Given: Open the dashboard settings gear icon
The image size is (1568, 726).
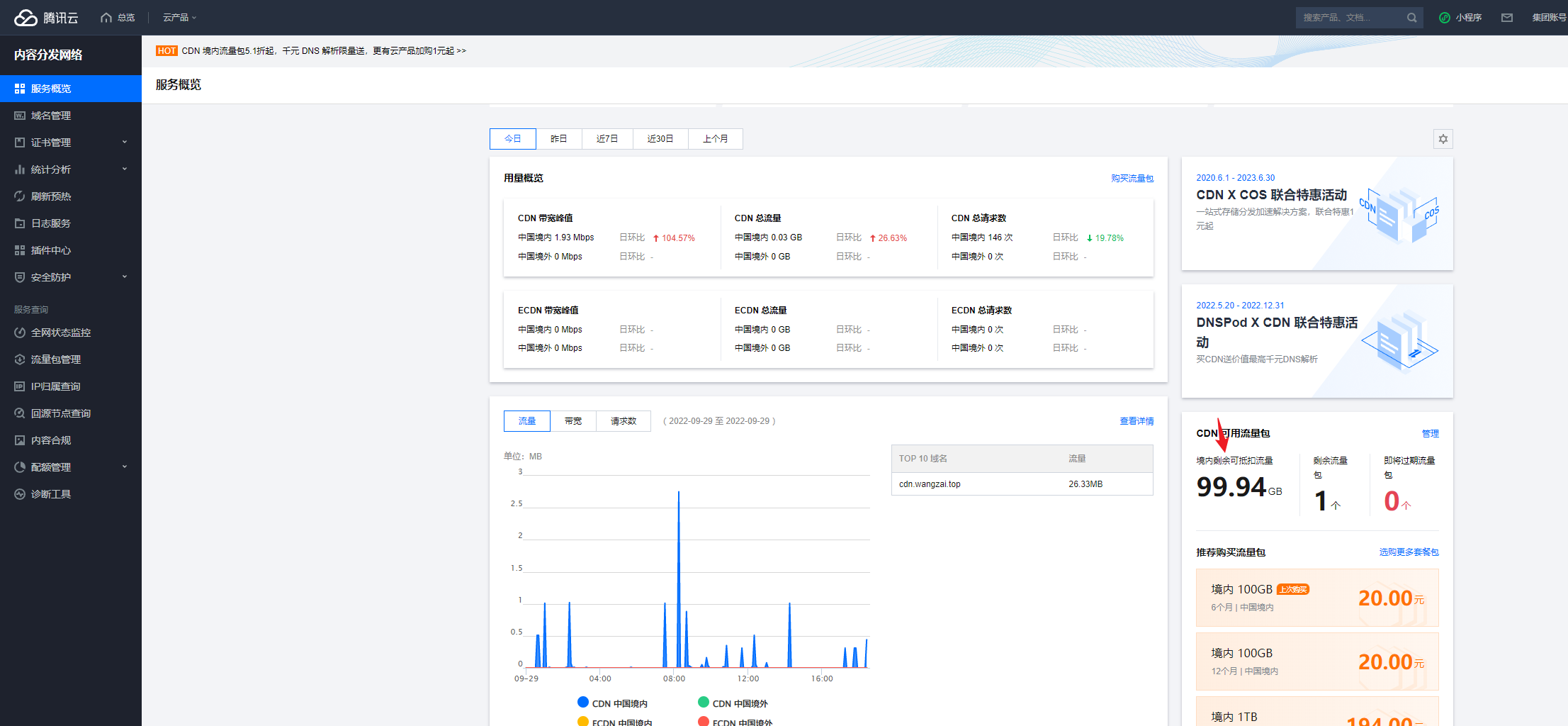Looking at the screenshot, I should pos(1443,139).
